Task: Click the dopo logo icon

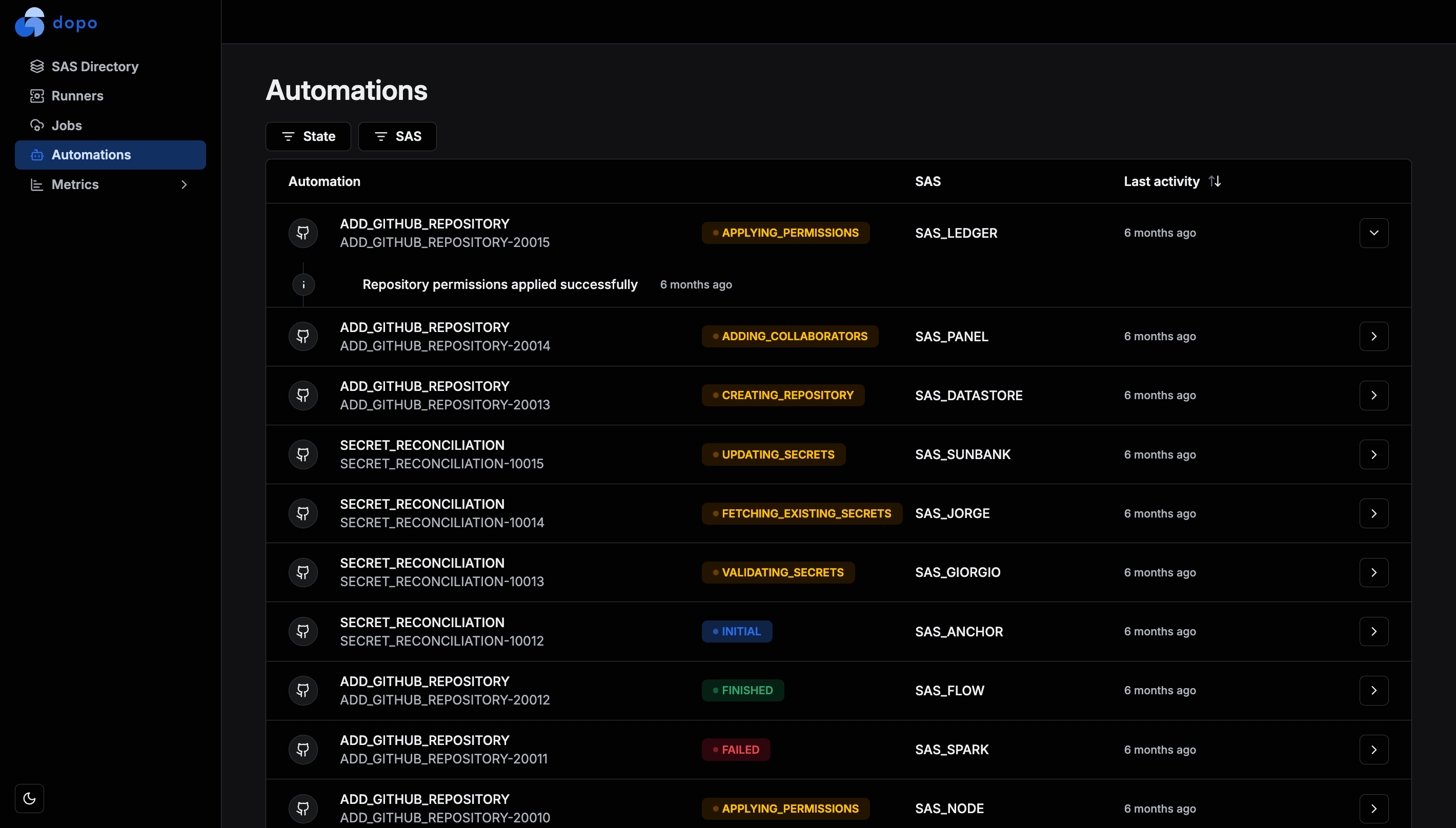Action: pos(30,23)
